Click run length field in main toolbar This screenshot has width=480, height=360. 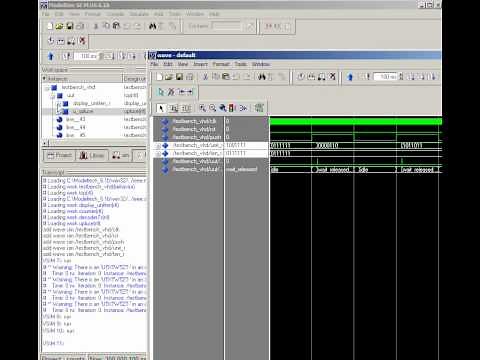point(86,56)
